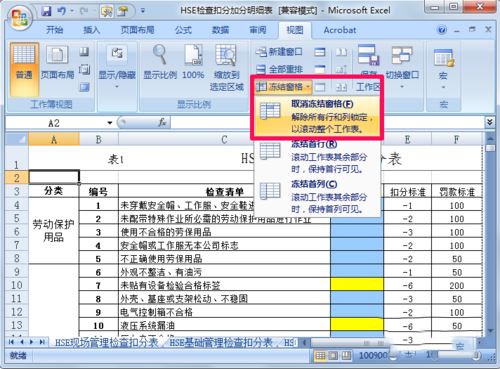Image resolution: width=500 pixels, height=369 pixels.
Task: Select 普通 normal workbook view
Action: point(24,69)
